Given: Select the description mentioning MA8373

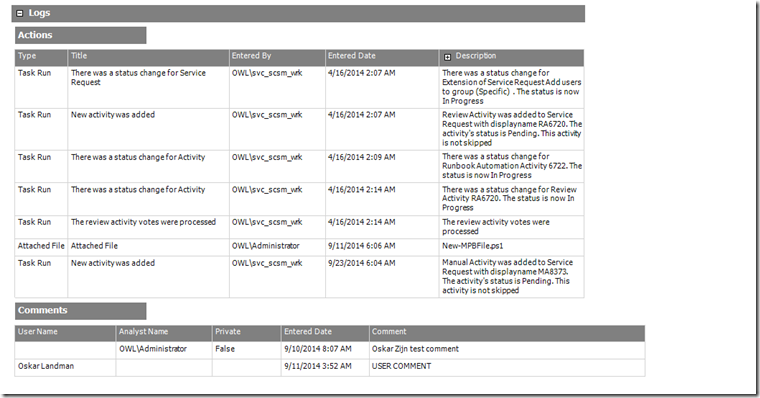Looking at the screenshot, I should pyautogui.click(x=512, y=277).
